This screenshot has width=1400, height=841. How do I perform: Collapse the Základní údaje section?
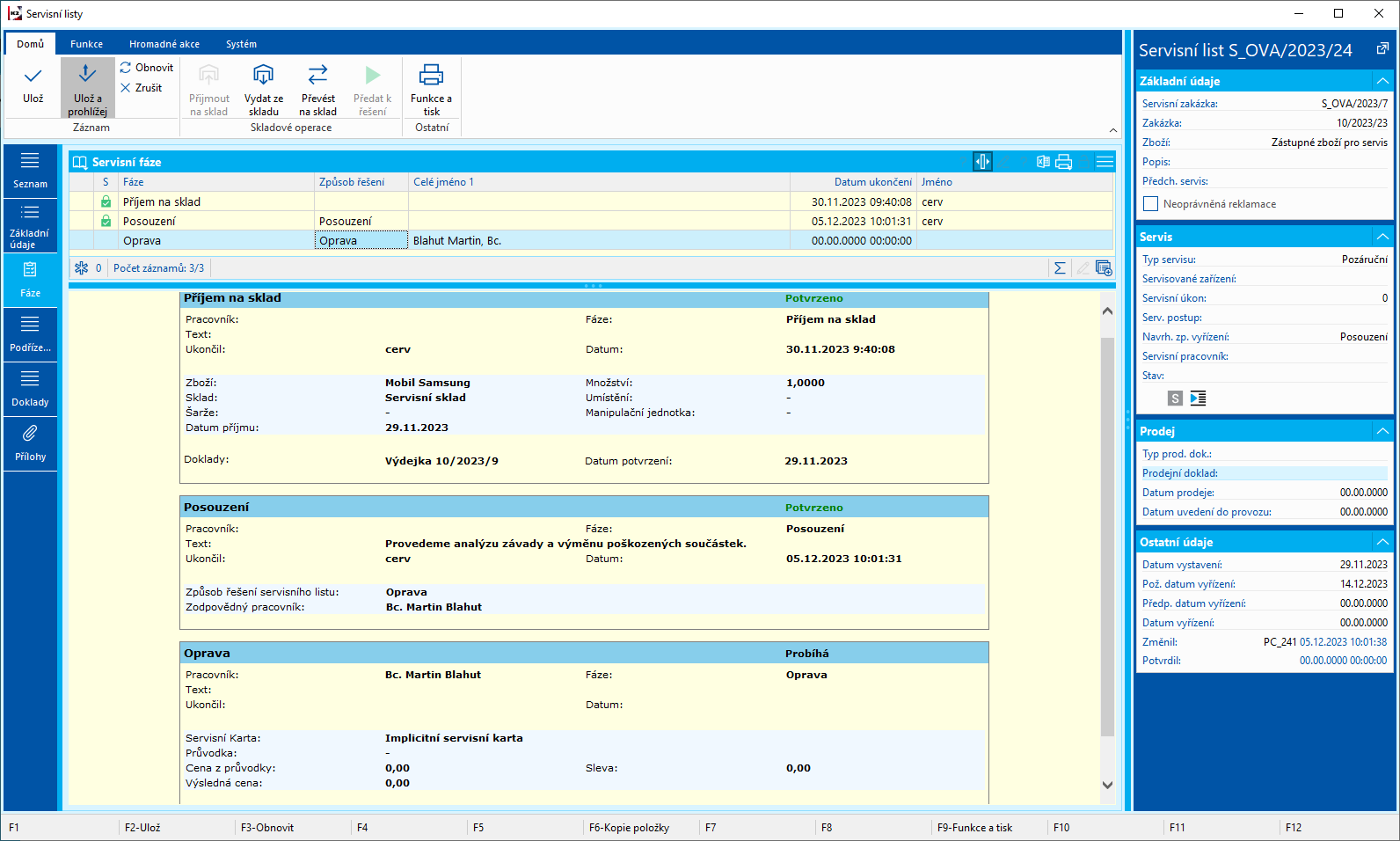pos(1382,81)
